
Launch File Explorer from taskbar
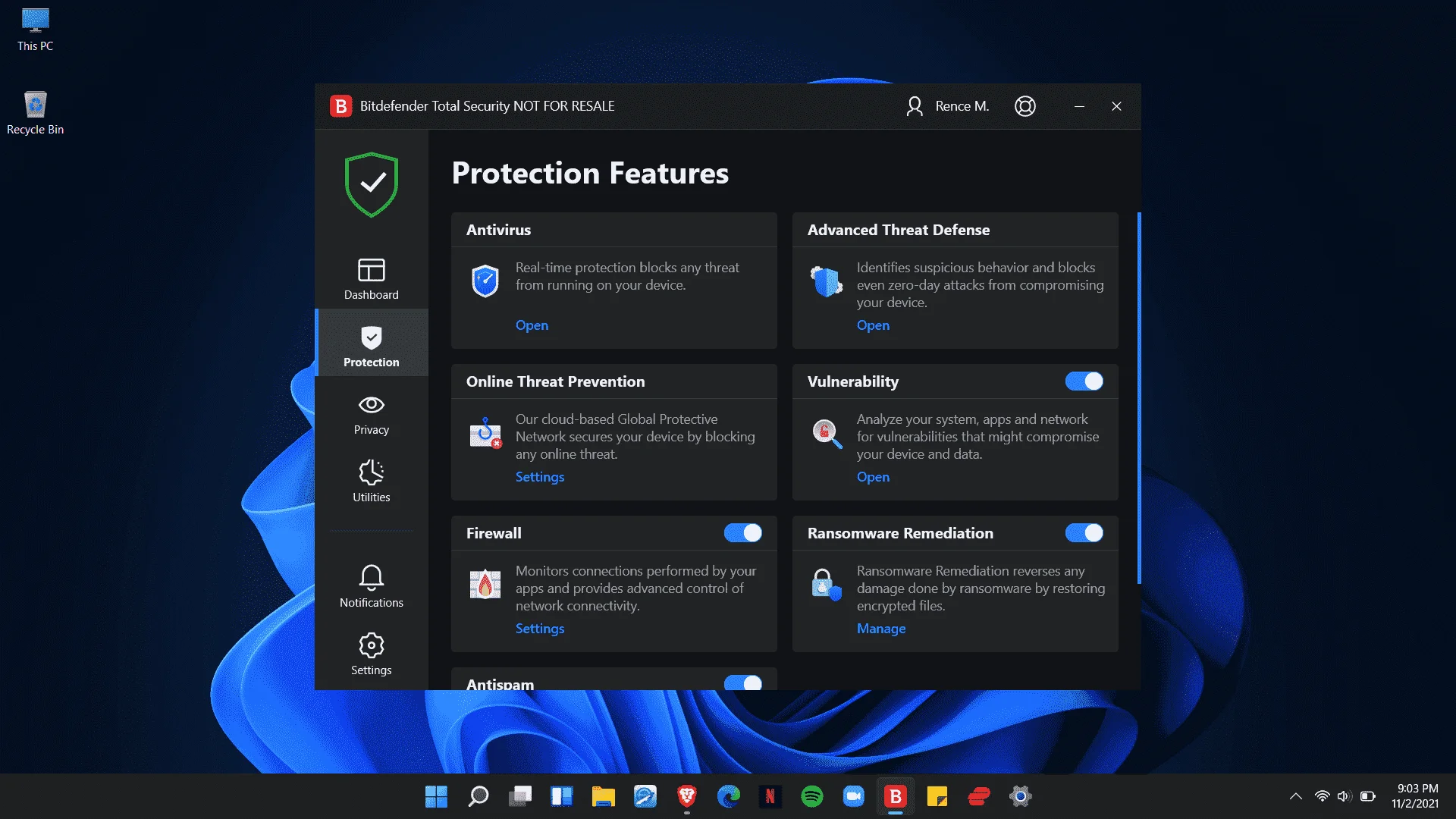coord(603,796)
